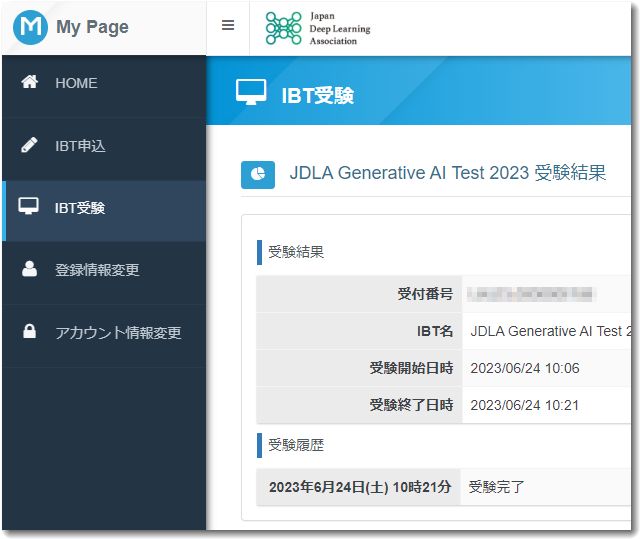640x539 pixels.
Task: Click the pie chart icon beside the result title
Action: click(x=258, y=175)
